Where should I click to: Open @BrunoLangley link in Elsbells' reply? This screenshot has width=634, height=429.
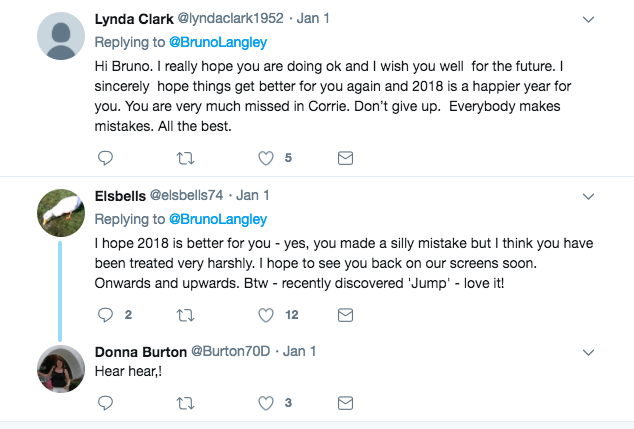coord(219,218)
